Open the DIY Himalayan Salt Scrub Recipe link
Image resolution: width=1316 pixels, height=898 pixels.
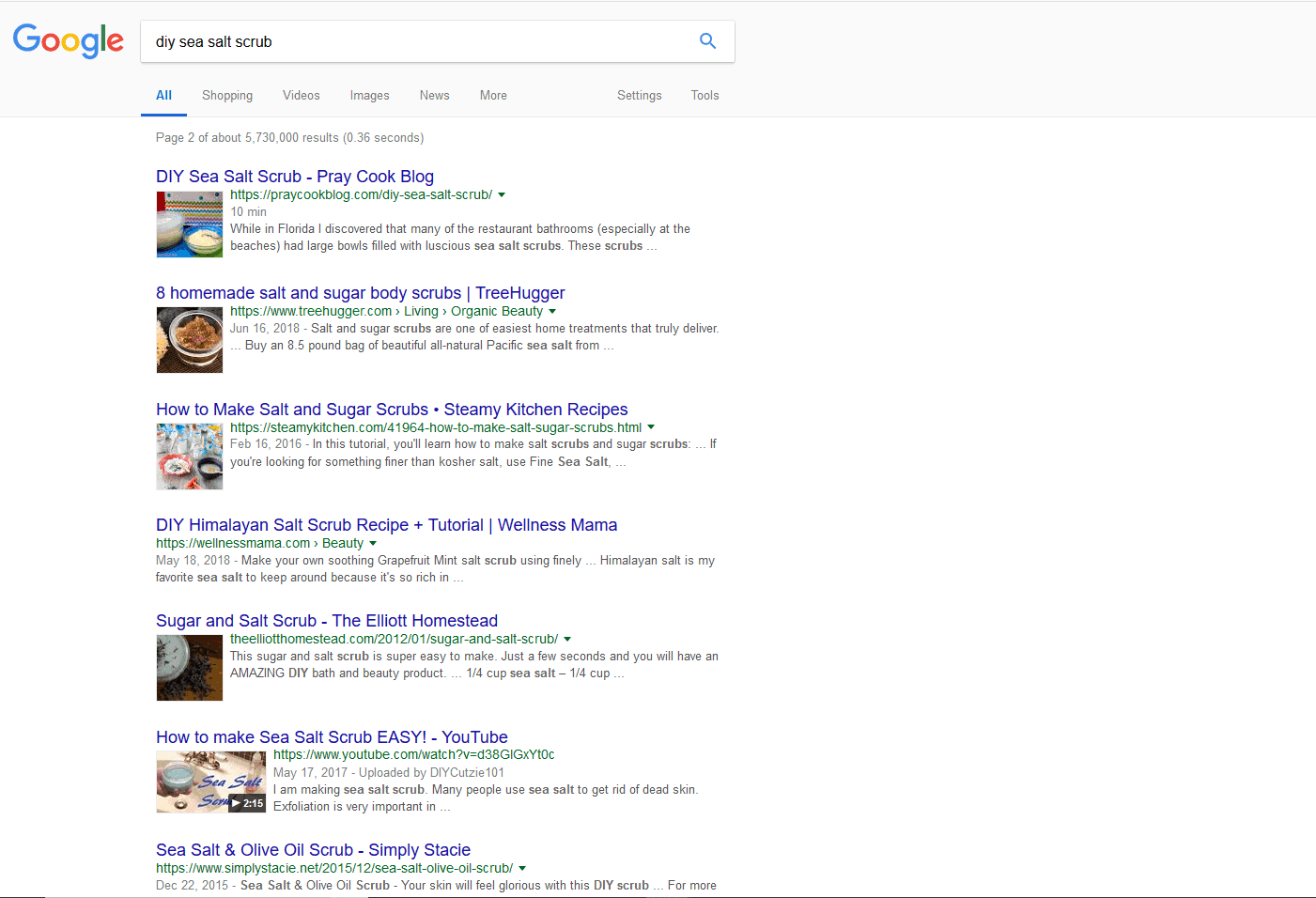click(386, 525)
